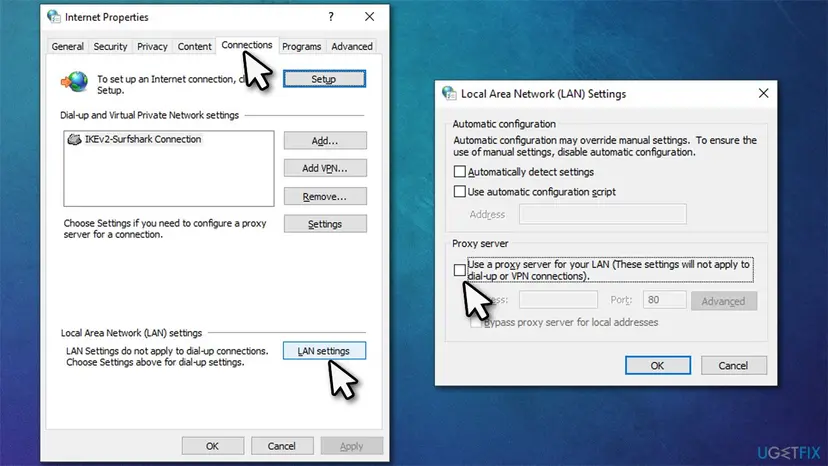Click the proxy server Advanced button

(x=723, y=301)
